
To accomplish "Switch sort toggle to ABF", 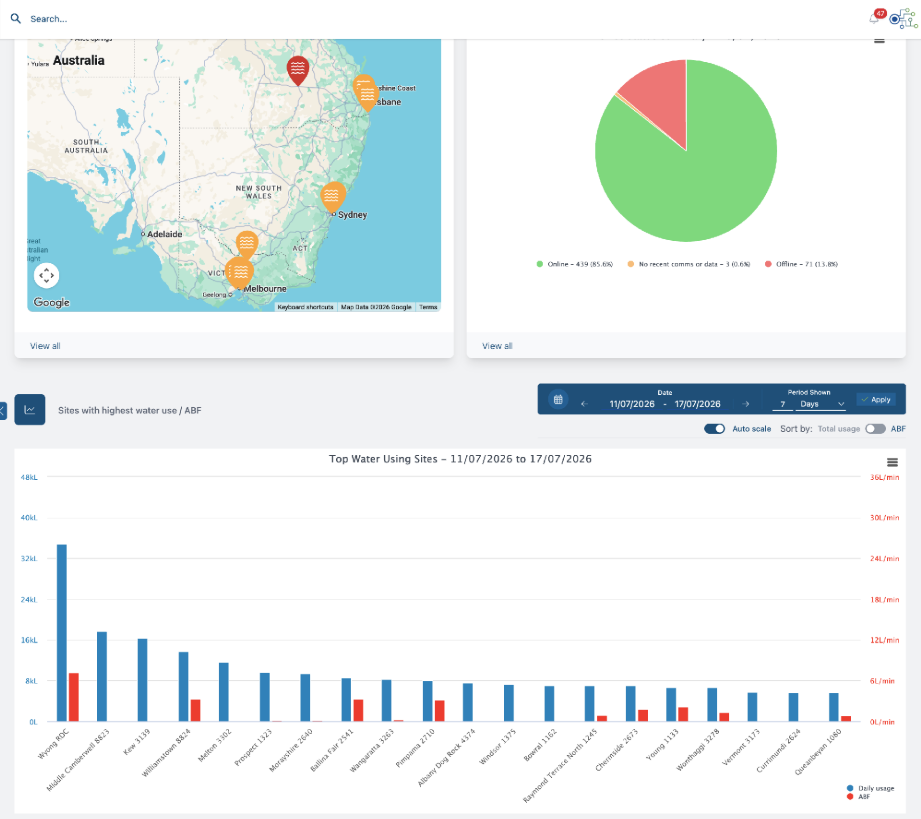I will (x=875, y=429).
